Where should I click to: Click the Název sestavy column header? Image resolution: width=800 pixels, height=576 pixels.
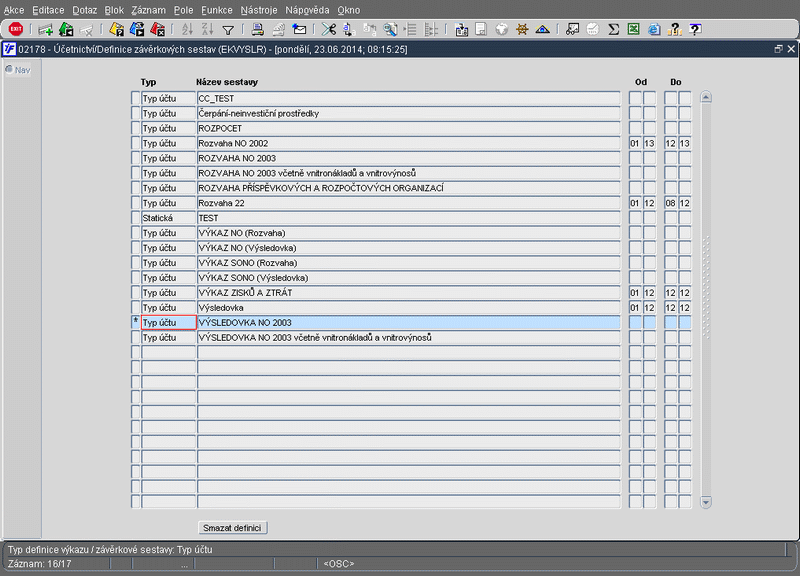(227, 82)
